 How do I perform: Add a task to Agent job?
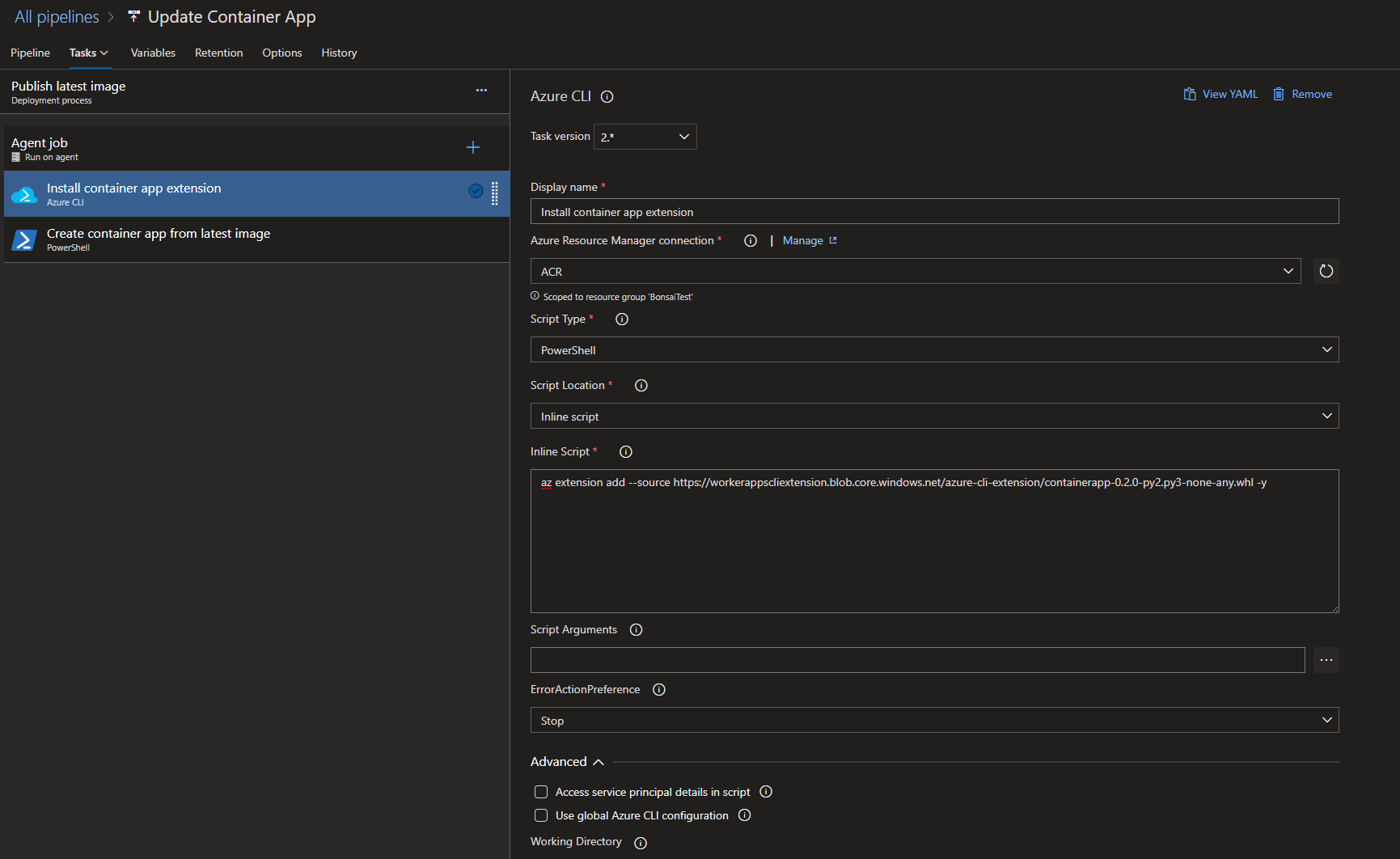point(473,147)
